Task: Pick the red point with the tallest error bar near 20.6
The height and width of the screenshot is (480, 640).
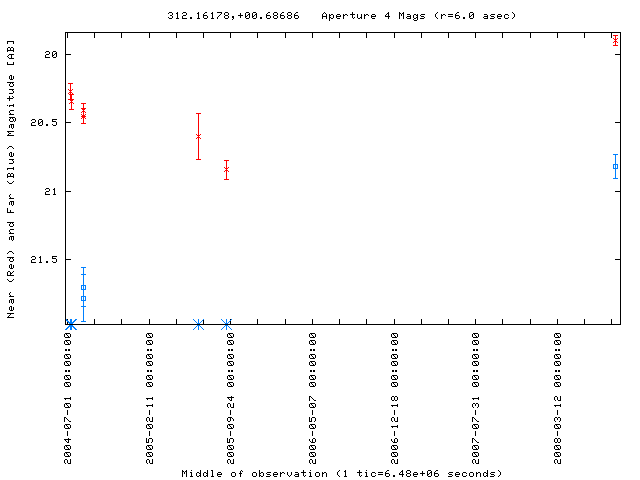Action: click(x=198, y=136)
